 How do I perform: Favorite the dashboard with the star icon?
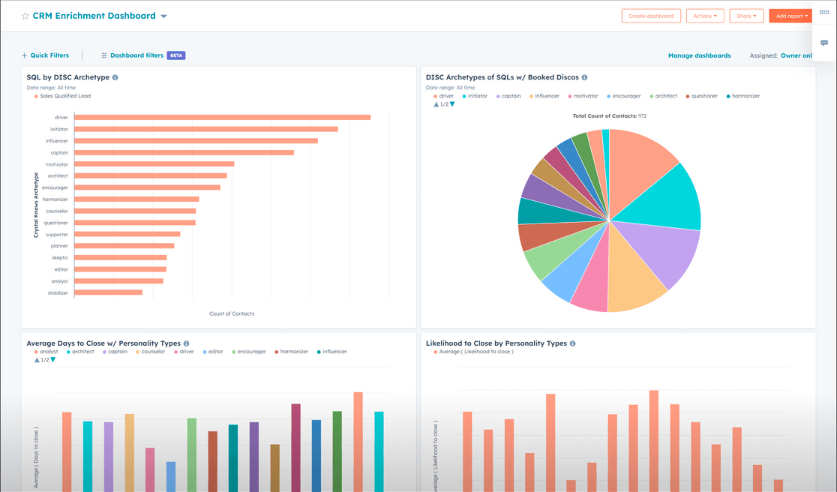[25, 16]
